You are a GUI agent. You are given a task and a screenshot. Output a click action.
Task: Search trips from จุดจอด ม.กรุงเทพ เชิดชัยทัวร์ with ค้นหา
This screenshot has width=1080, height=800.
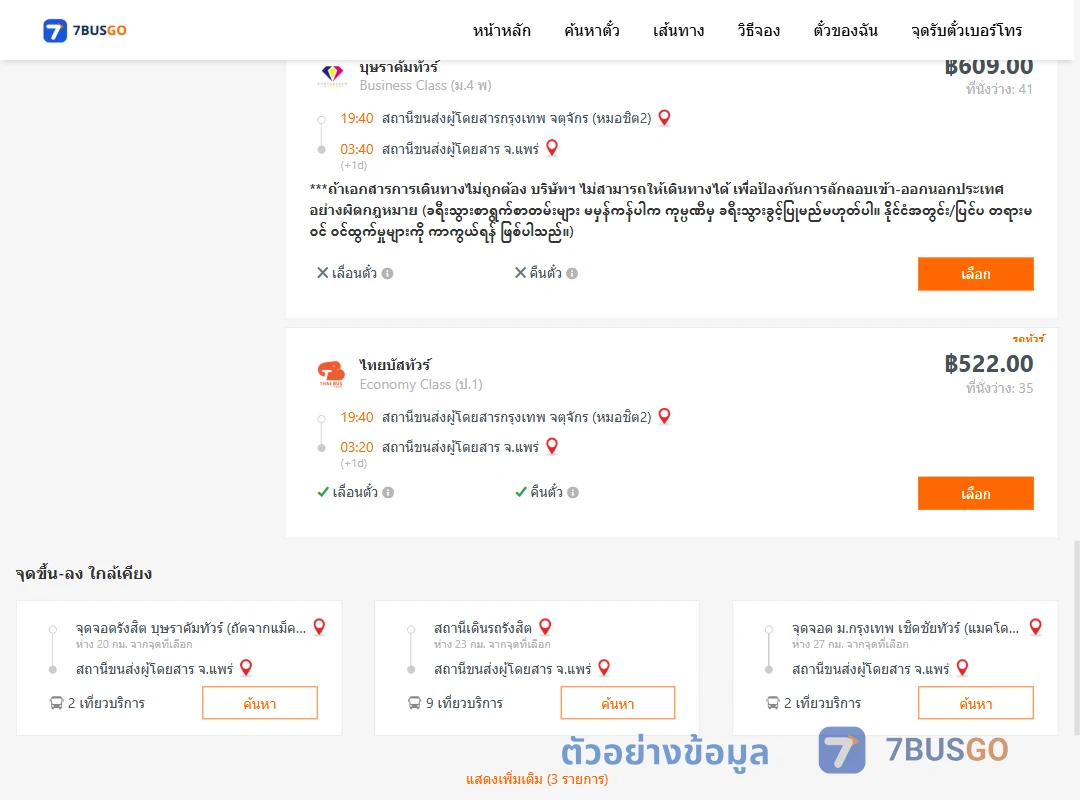click(976, 703)
